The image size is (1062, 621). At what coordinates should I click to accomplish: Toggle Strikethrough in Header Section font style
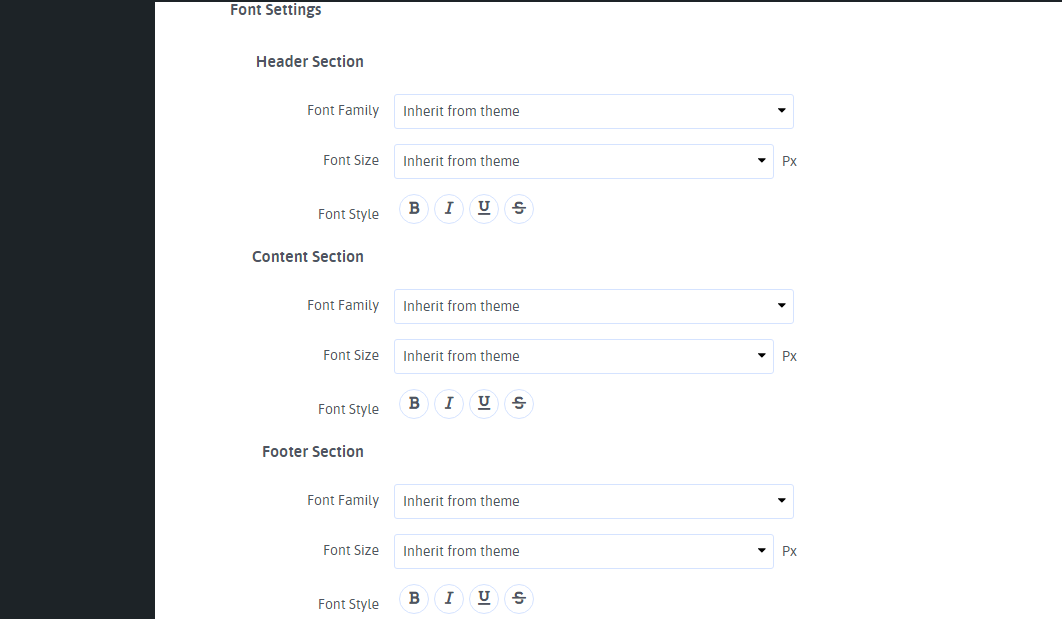click(x=519, y=209)
